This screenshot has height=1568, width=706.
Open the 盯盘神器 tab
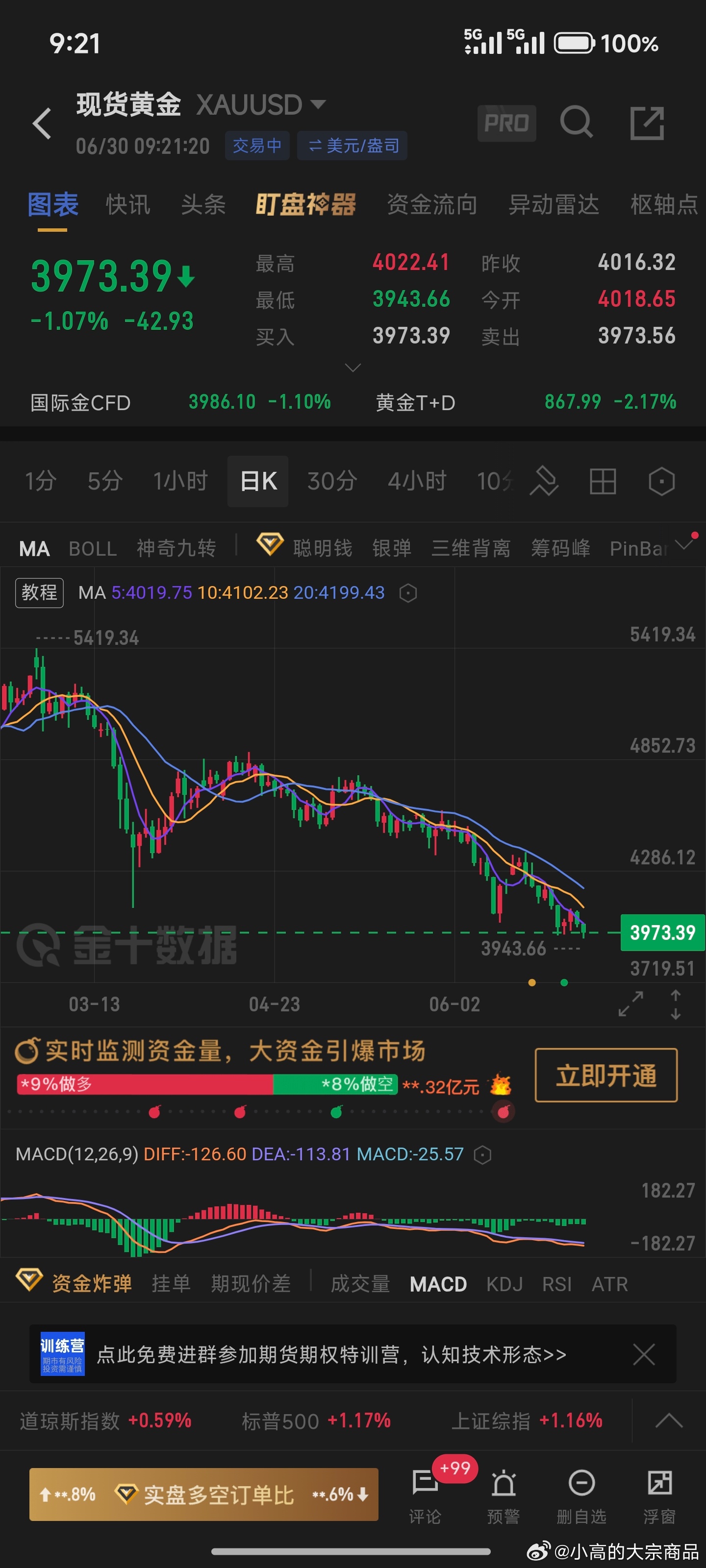tap(306, 204)
